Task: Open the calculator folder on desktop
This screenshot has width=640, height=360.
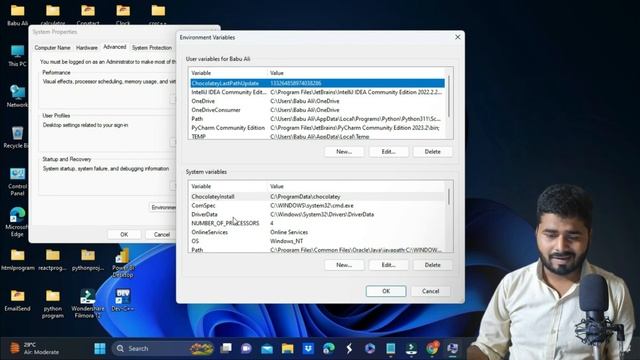Action: [53, 15]
